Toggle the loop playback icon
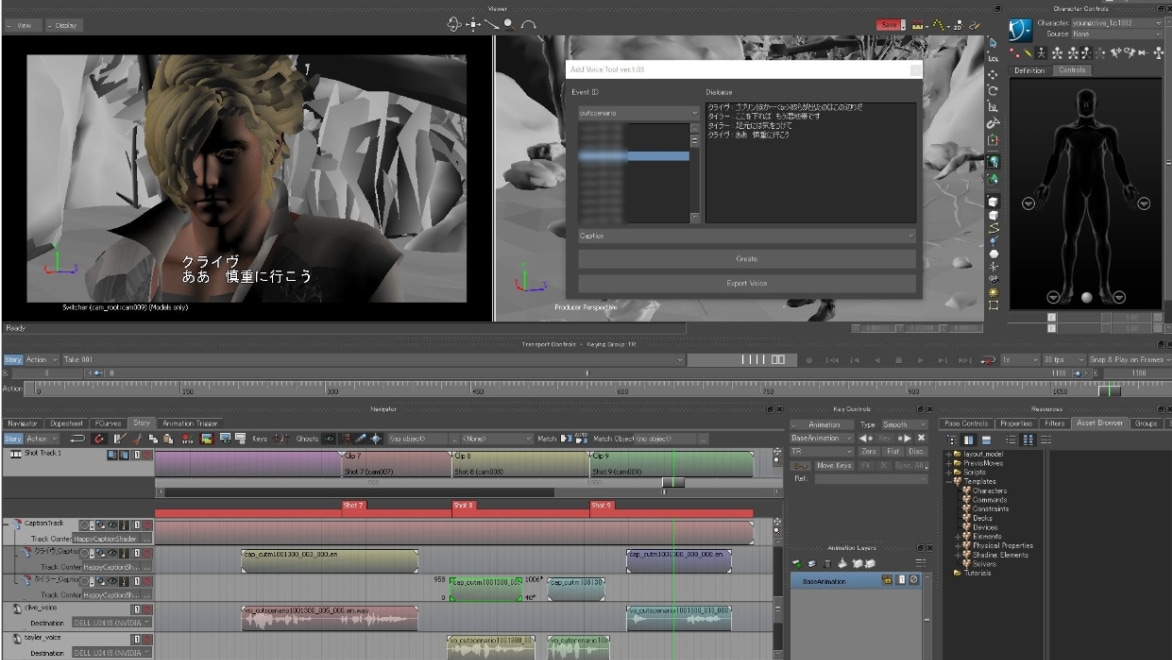The width and height of the screenshot is (1172, 660). pos(989,359)
